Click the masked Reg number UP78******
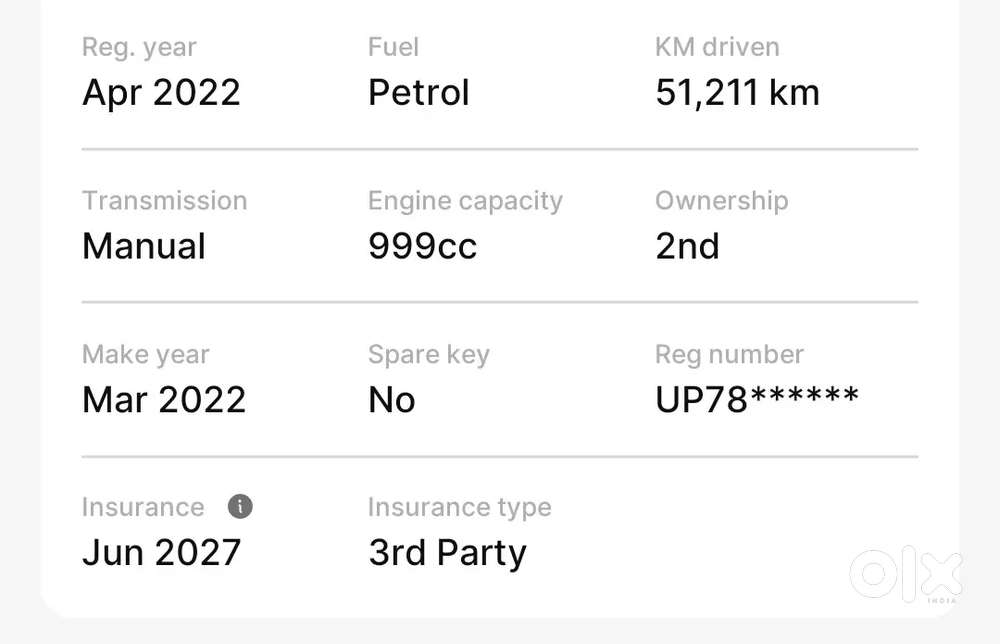 click(x=757, y=400)
